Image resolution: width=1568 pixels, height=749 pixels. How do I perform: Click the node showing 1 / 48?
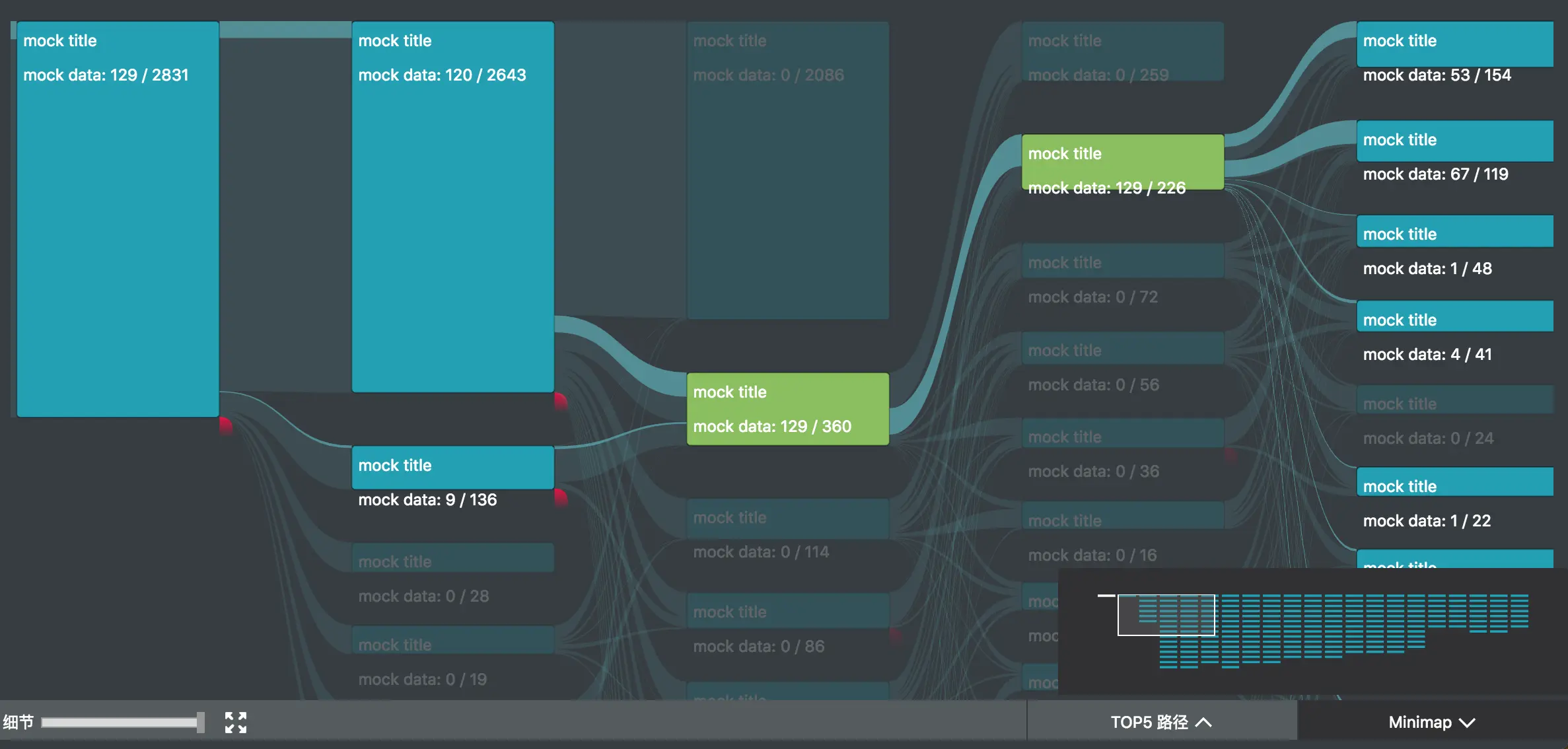pyautogui.click(x=1454, y=232)
